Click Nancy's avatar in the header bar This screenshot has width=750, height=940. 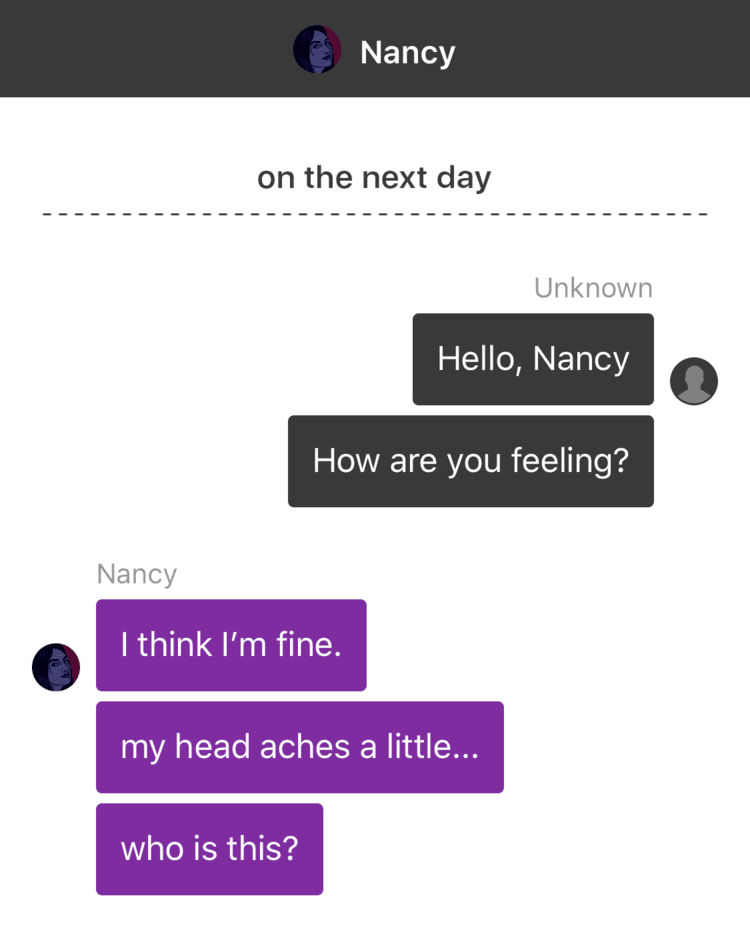coord(317,49)
